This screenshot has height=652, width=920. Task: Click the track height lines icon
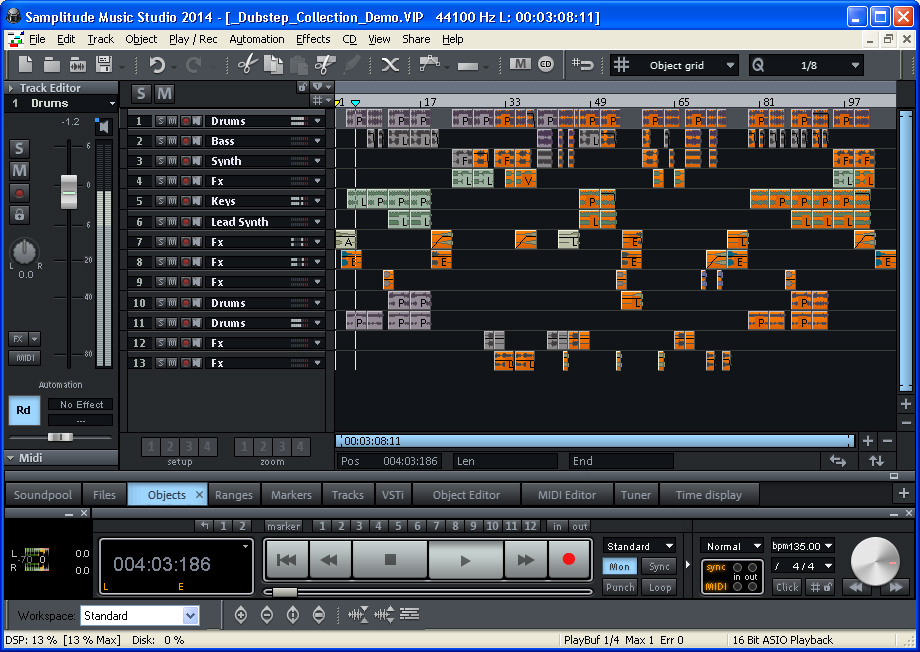click(410, 614)
